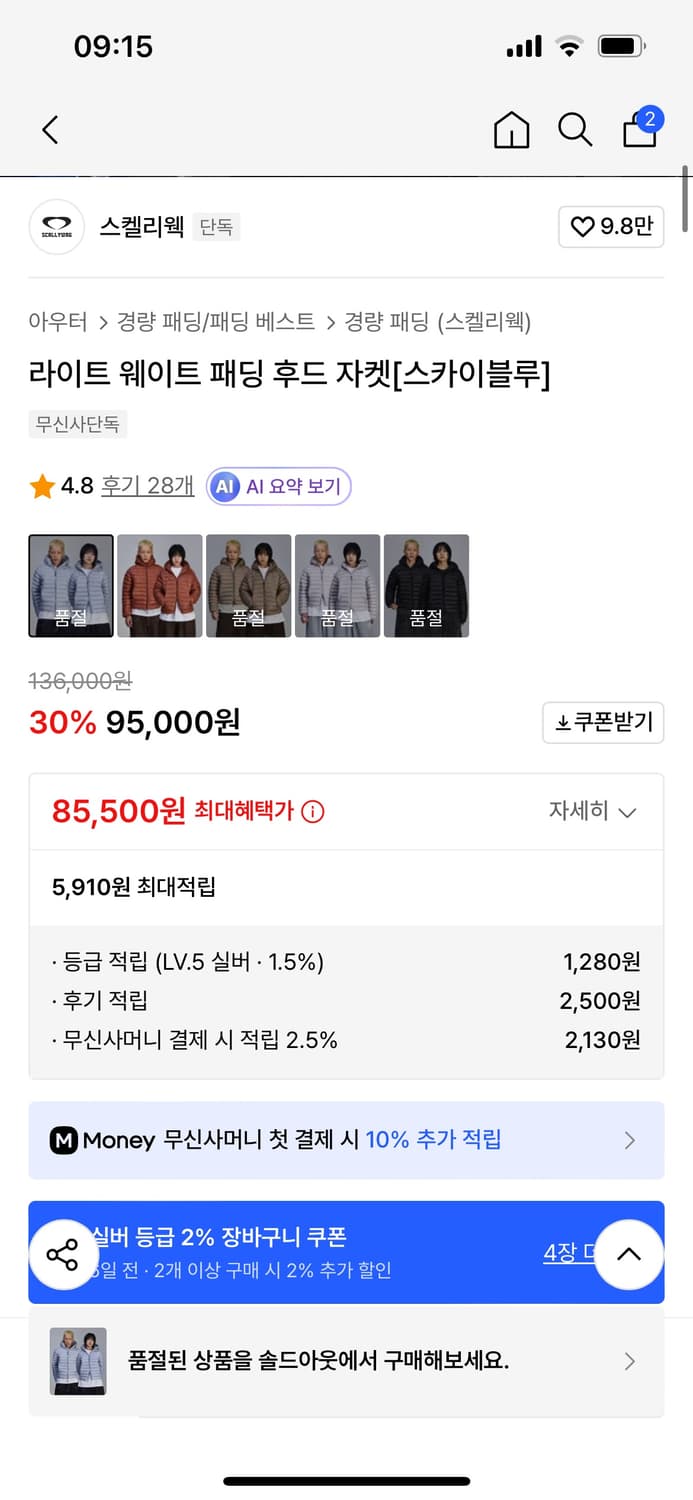The height and width of the screenshot is (1500, 693).
Task: Click the back arrow at top left
Action: [50, 130]
